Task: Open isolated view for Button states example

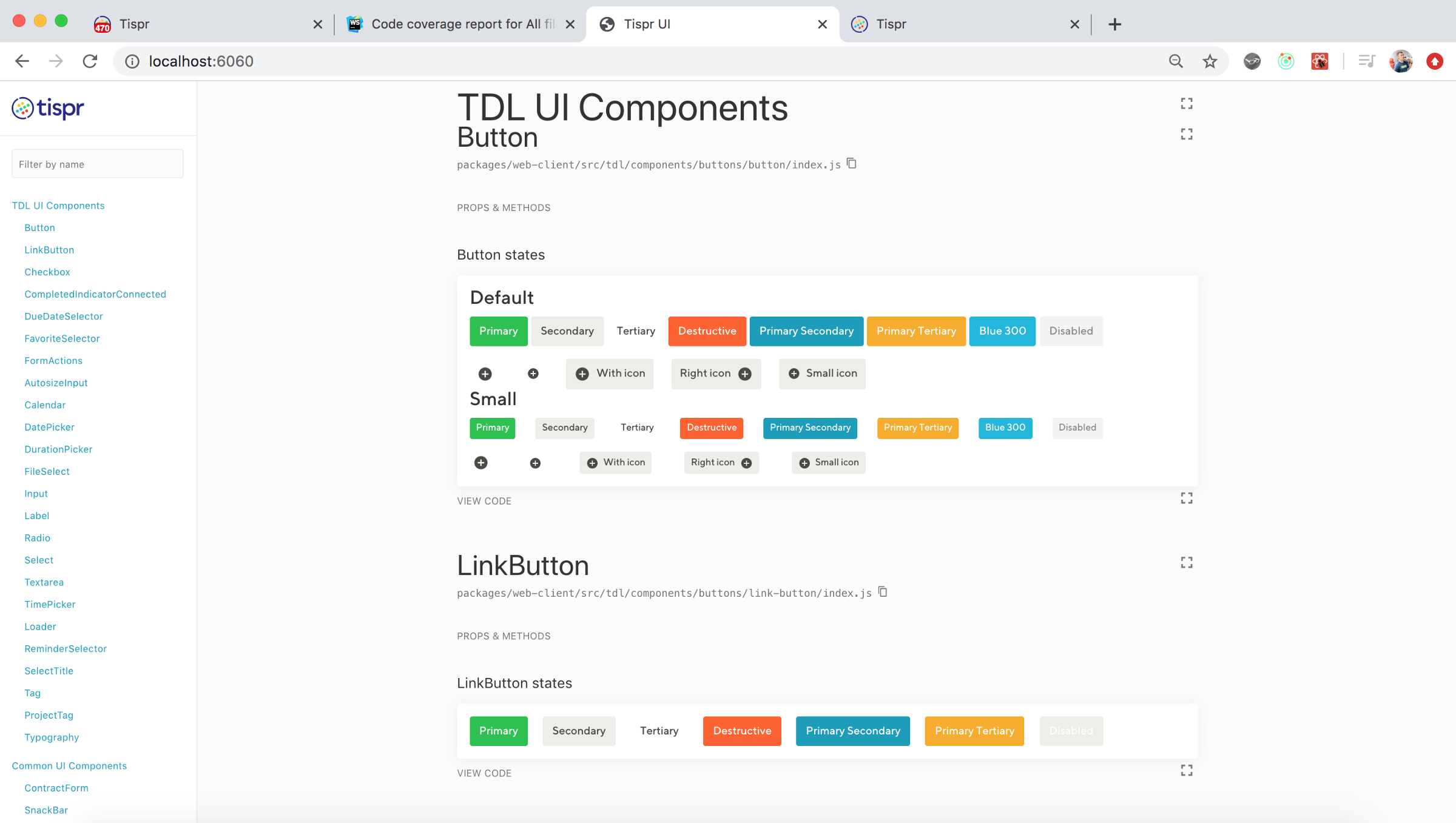Action: click(x=1187, y=498)
